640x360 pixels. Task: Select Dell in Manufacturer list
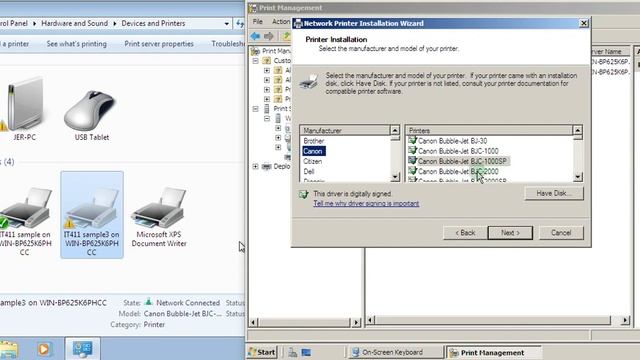click(309, 171)
